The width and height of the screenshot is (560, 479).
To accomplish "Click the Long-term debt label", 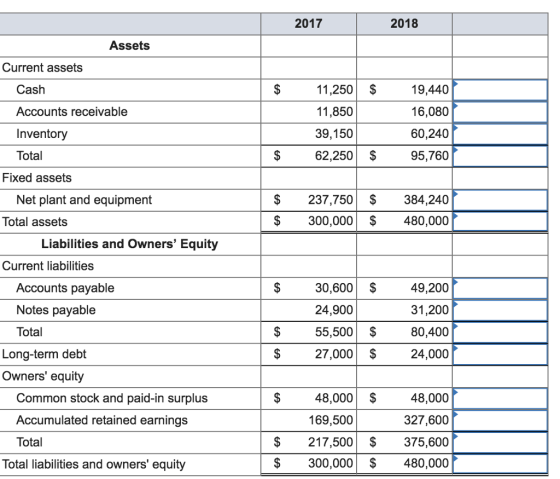I will pos(44,354).
